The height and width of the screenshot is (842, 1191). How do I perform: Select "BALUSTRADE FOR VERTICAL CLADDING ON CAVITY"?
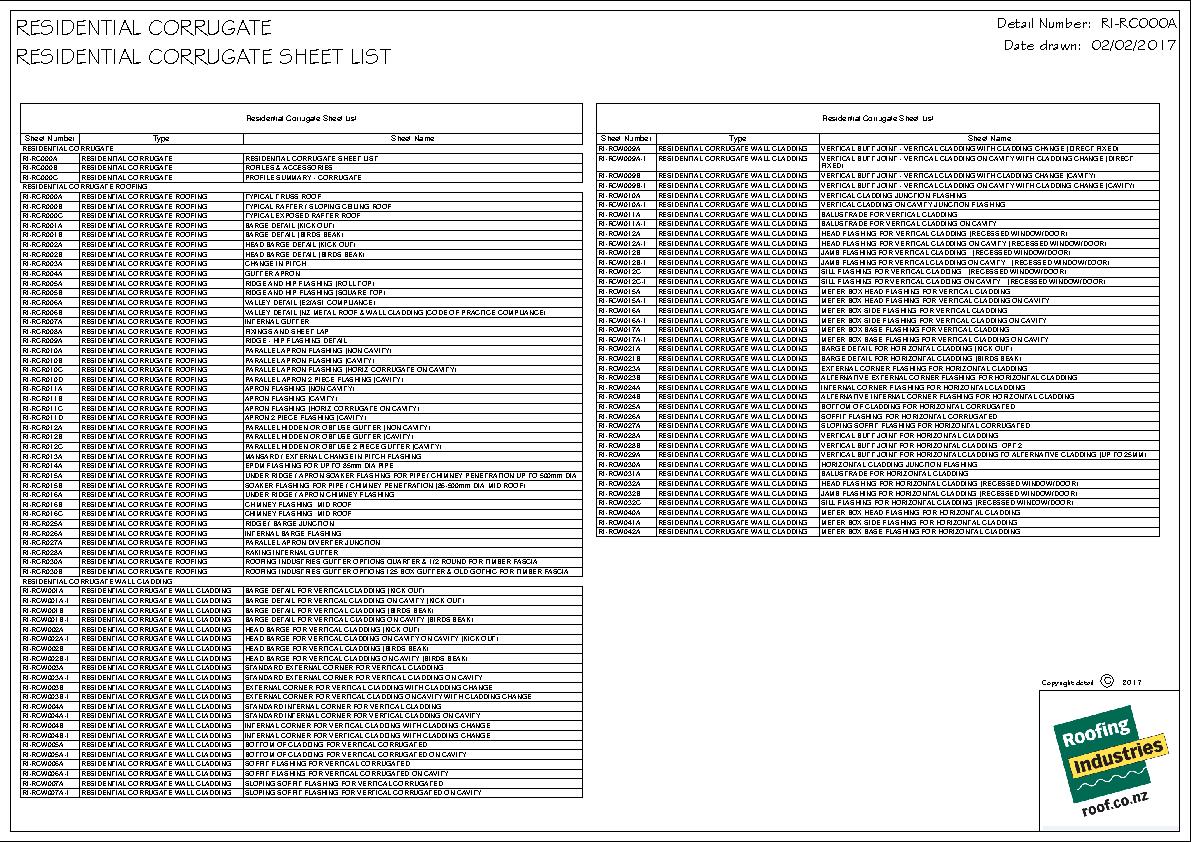click(x=909, y=223)
